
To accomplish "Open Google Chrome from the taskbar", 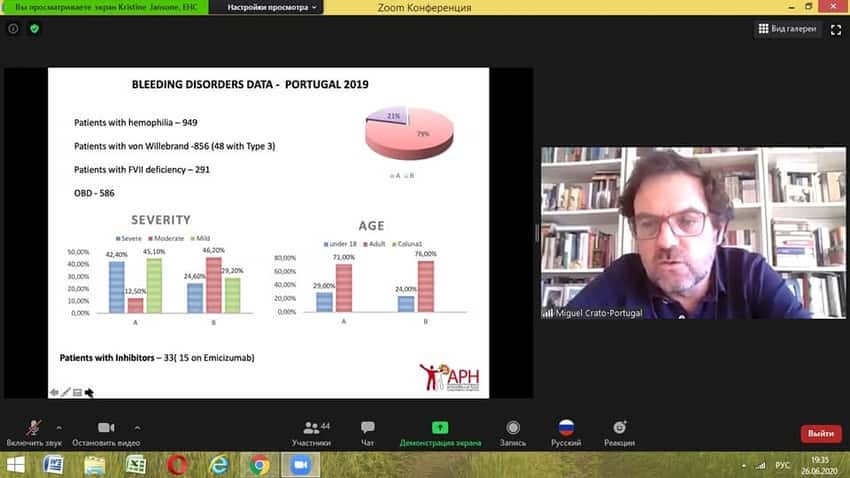I will (260, 465).
